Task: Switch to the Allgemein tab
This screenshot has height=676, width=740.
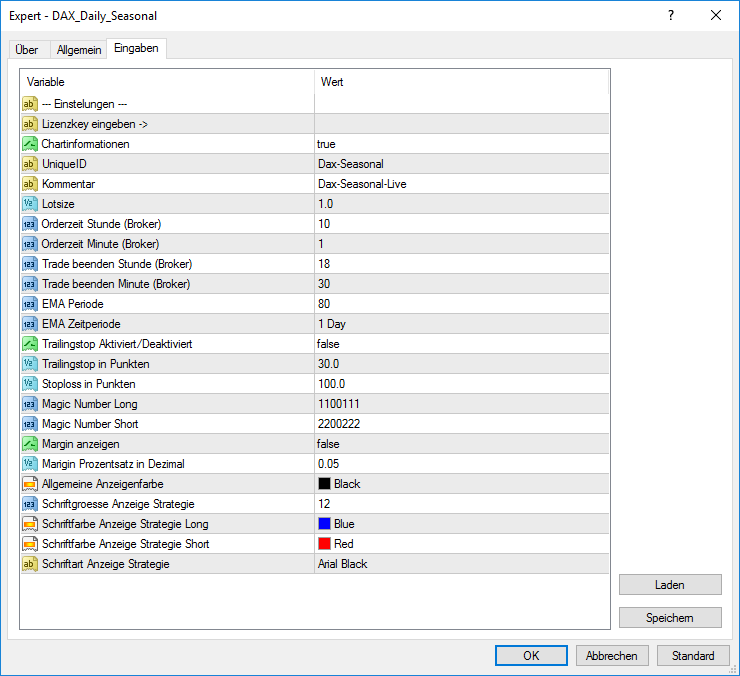Action: click(x=78, y=50)
